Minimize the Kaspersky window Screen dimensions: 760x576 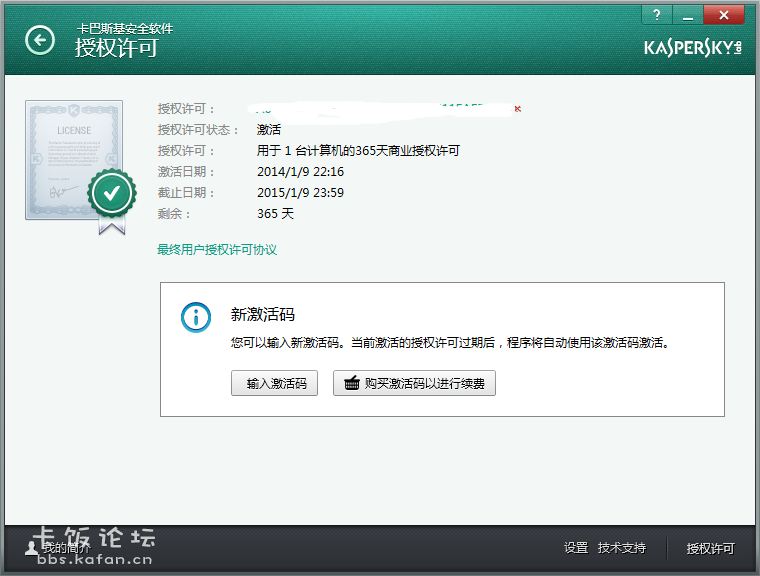point(687,15)
